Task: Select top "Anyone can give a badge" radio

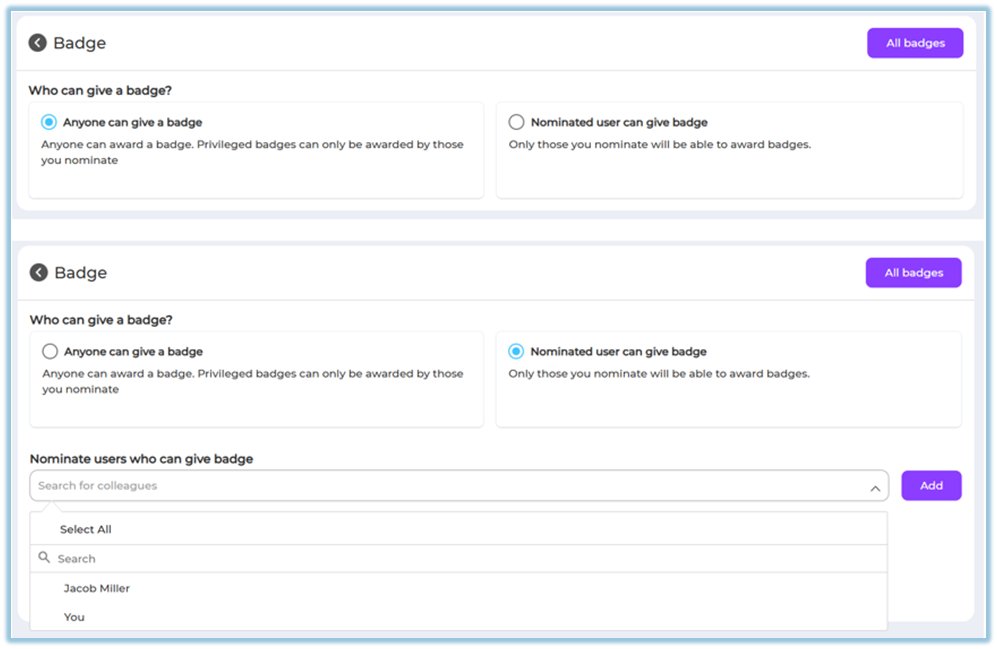Action: [x=49, y=122]
